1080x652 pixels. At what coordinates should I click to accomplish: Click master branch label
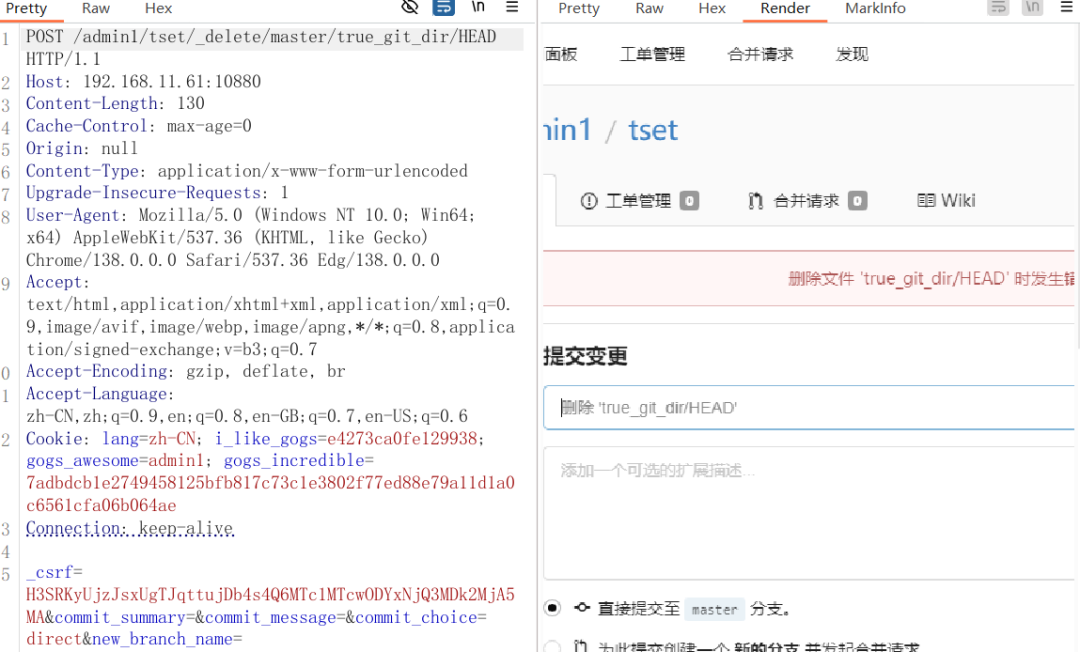714,609
